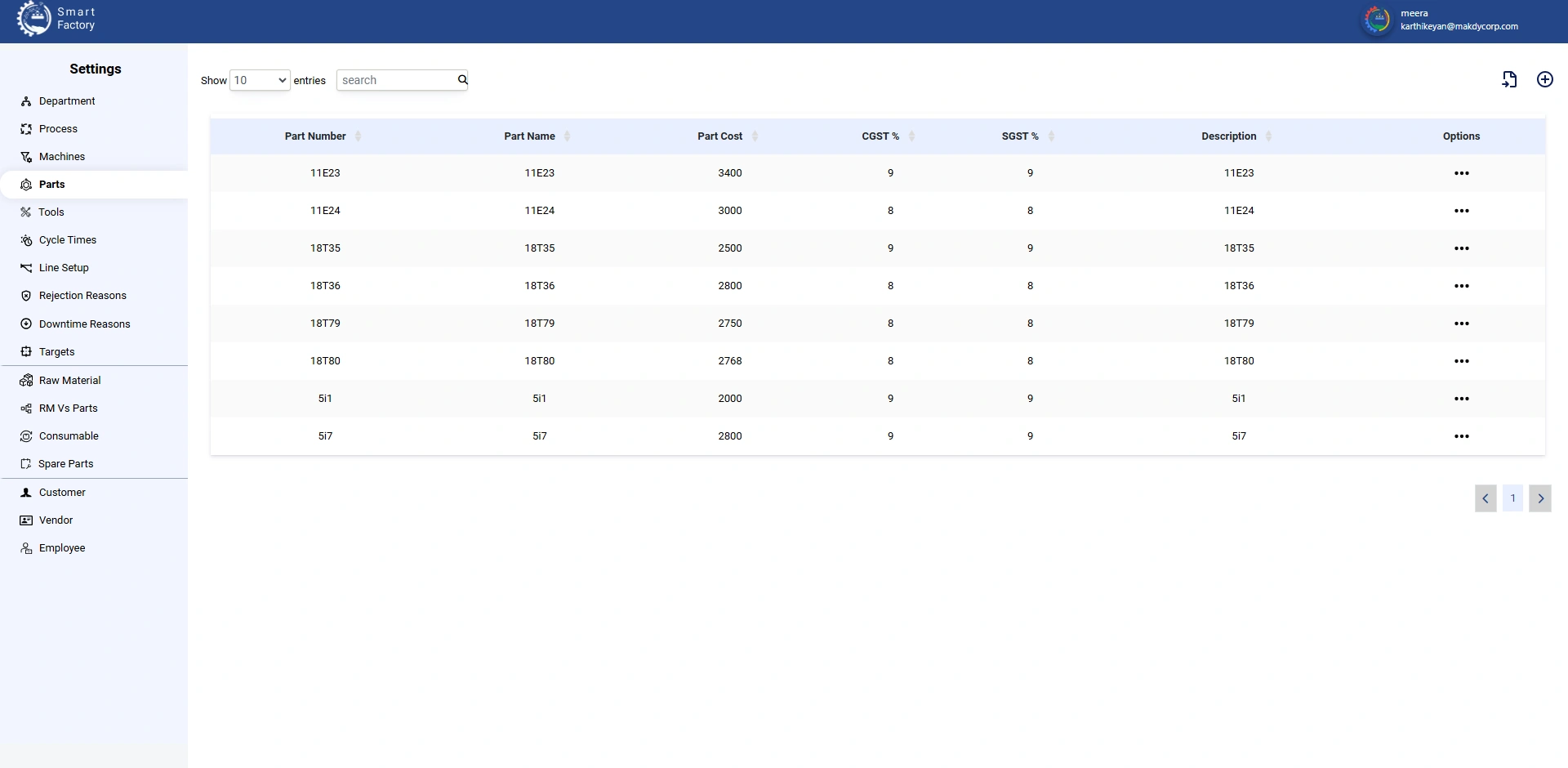Click the Vendor card icon
The width and height of the screenshot is (1568, 768).
click(x=26, y=520)
